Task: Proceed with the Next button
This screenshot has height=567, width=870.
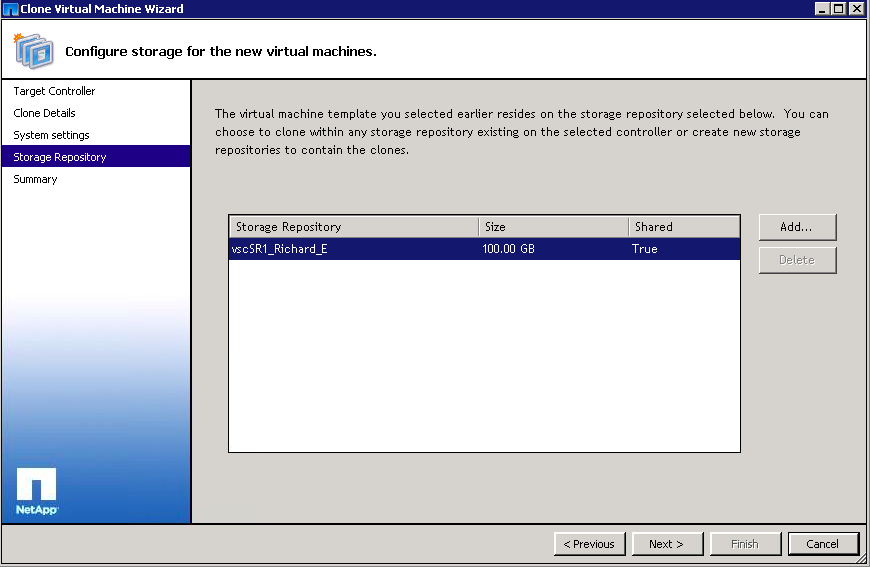Action: pos(666,544)
